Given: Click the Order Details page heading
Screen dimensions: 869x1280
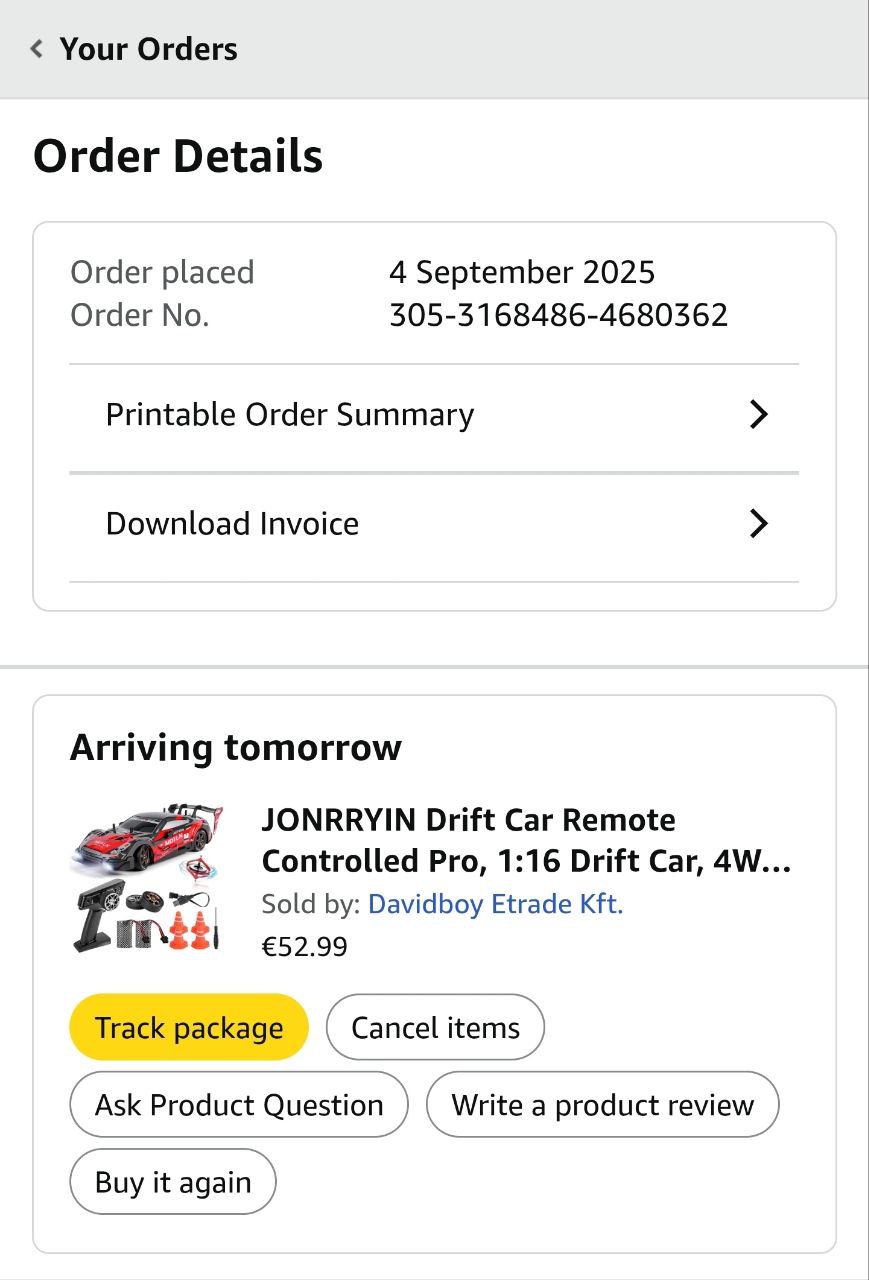Looking at the screenshot, I should click(178, 157).
